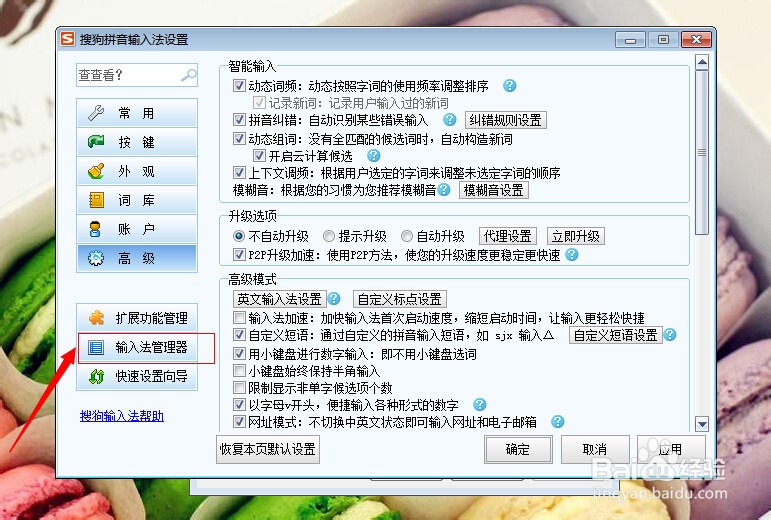
Task: Enable 输入法加速 checkbox
Action: [x=239, y=317]
